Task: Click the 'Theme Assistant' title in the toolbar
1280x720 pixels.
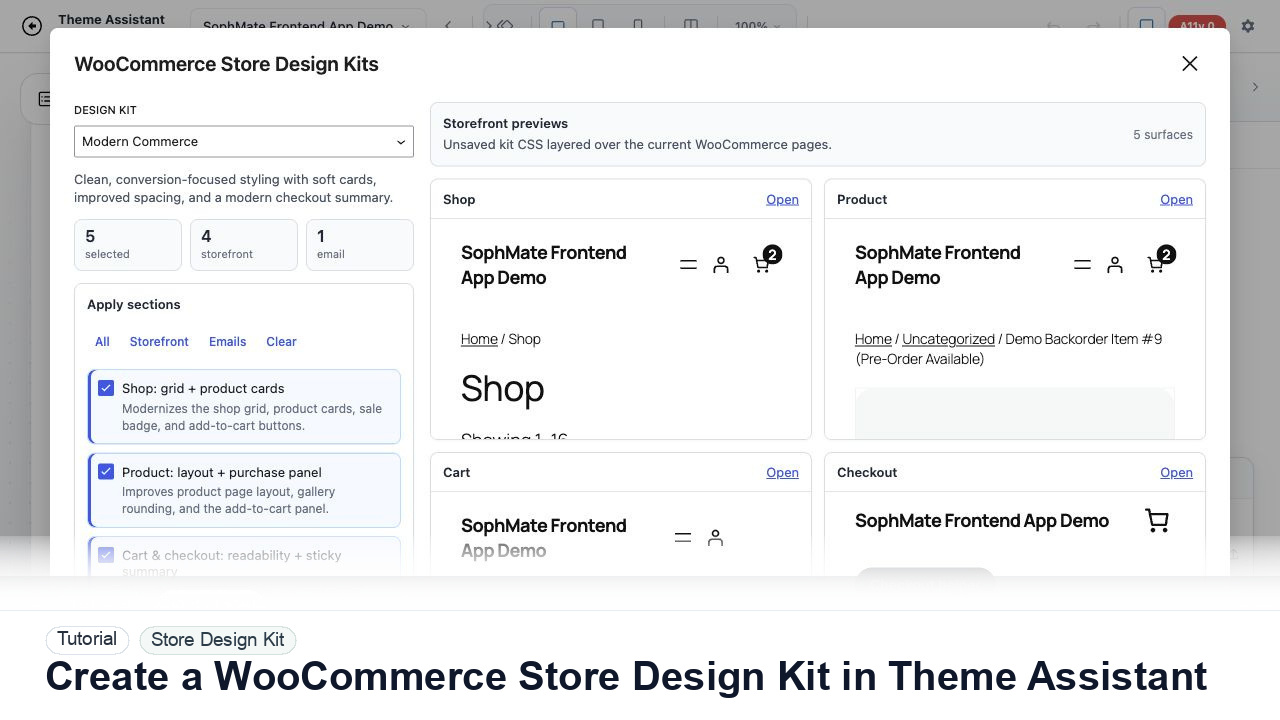Action: pyautogui.click(x=112, y=19)
